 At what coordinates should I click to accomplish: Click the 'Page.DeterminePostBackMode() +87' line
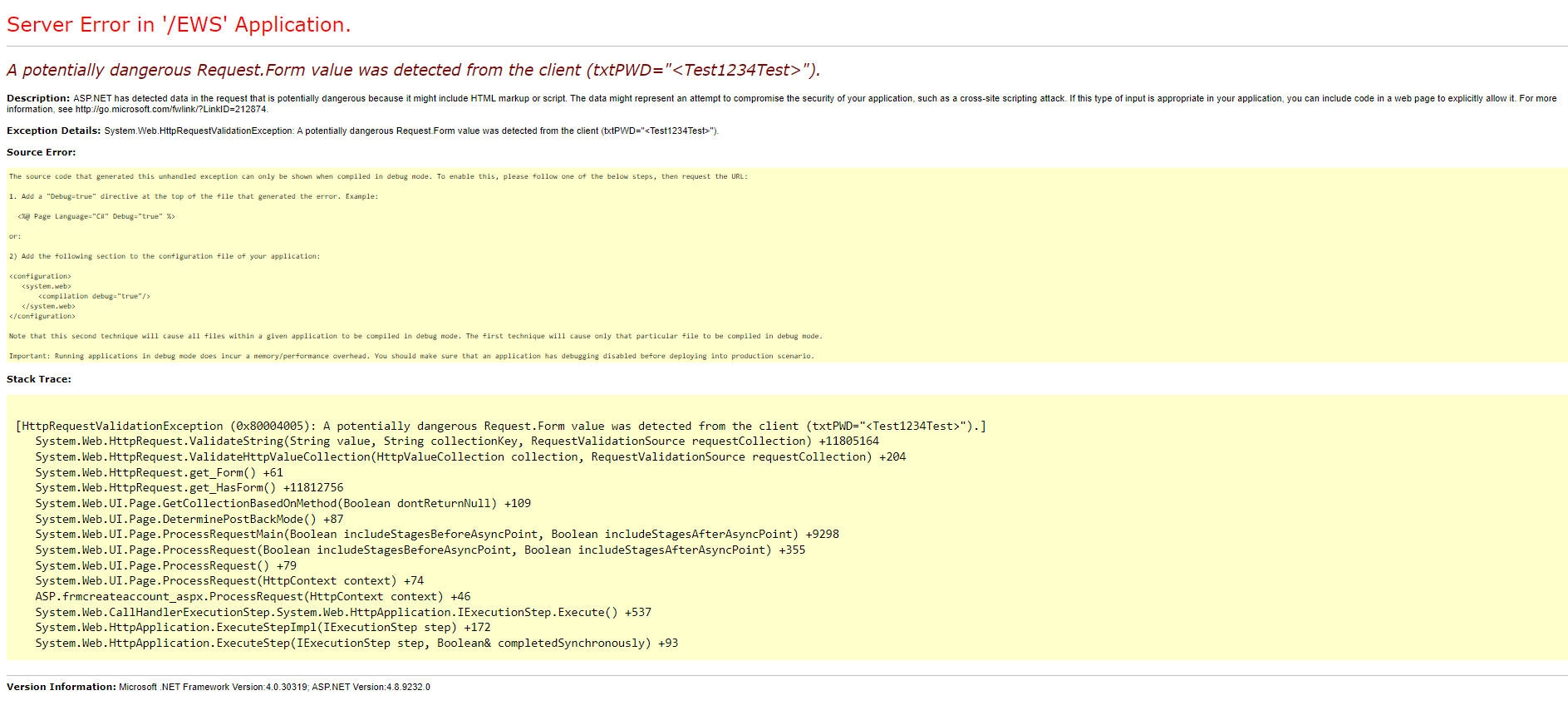[189, 519]
